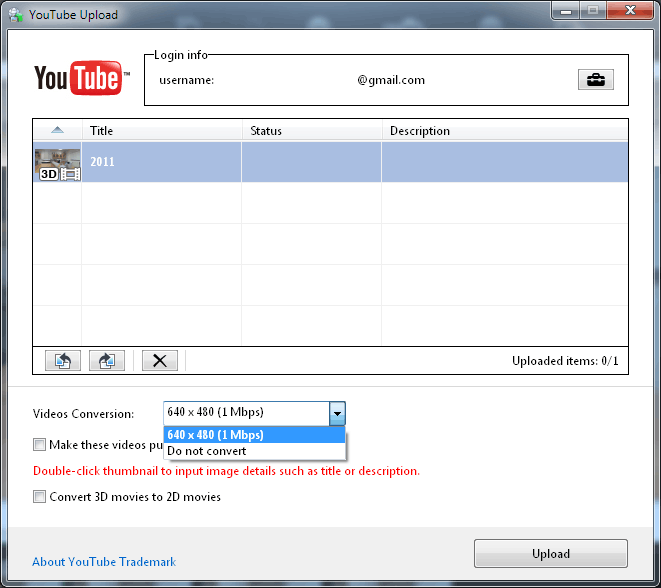Click the YouTube logo
Screen dimensions: 661x588
pyautogui.click(x=82, y=78)
